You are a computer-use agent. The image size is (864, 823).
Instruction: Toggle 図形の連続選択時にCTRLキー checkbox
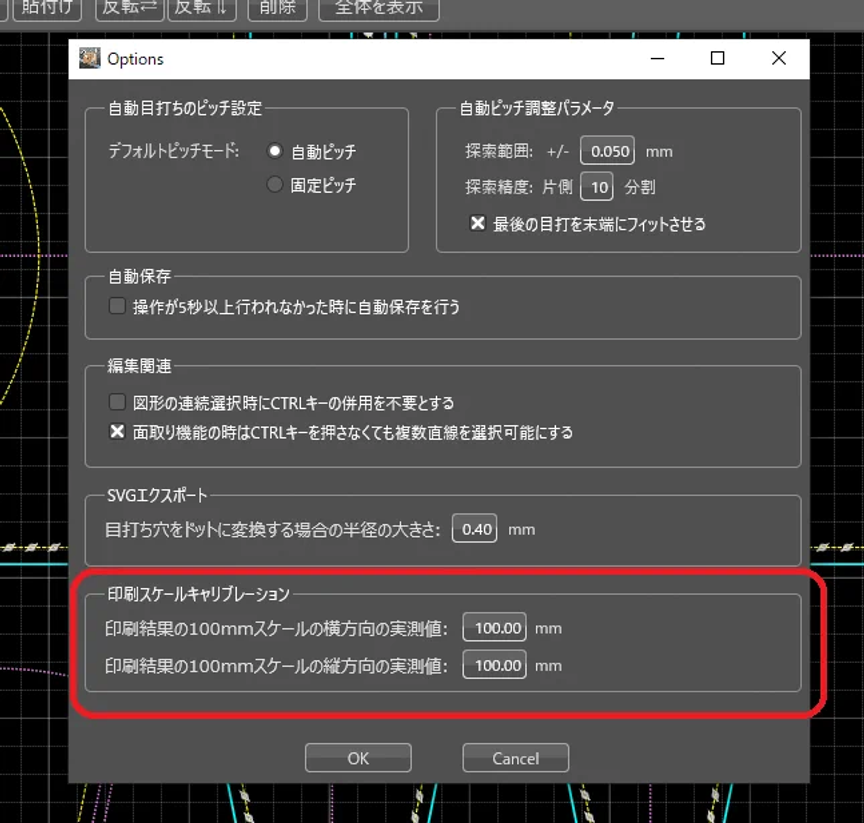point(117,402)
